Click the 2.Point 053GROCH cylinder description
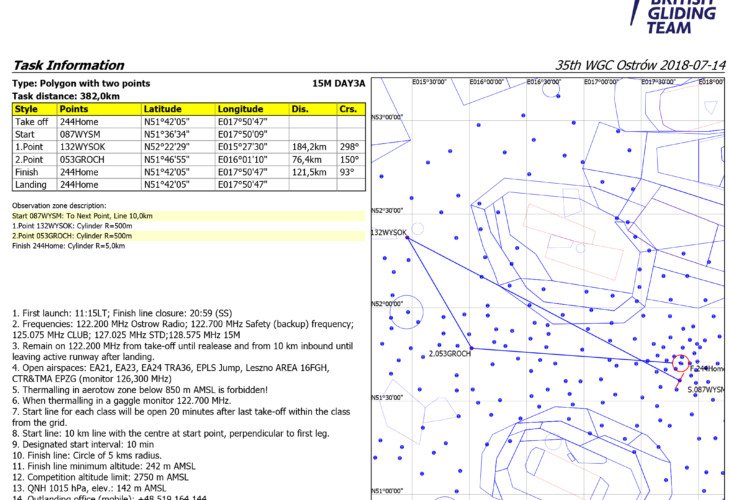730x500 pixels. pyautogui.click(x=70, y=235)
